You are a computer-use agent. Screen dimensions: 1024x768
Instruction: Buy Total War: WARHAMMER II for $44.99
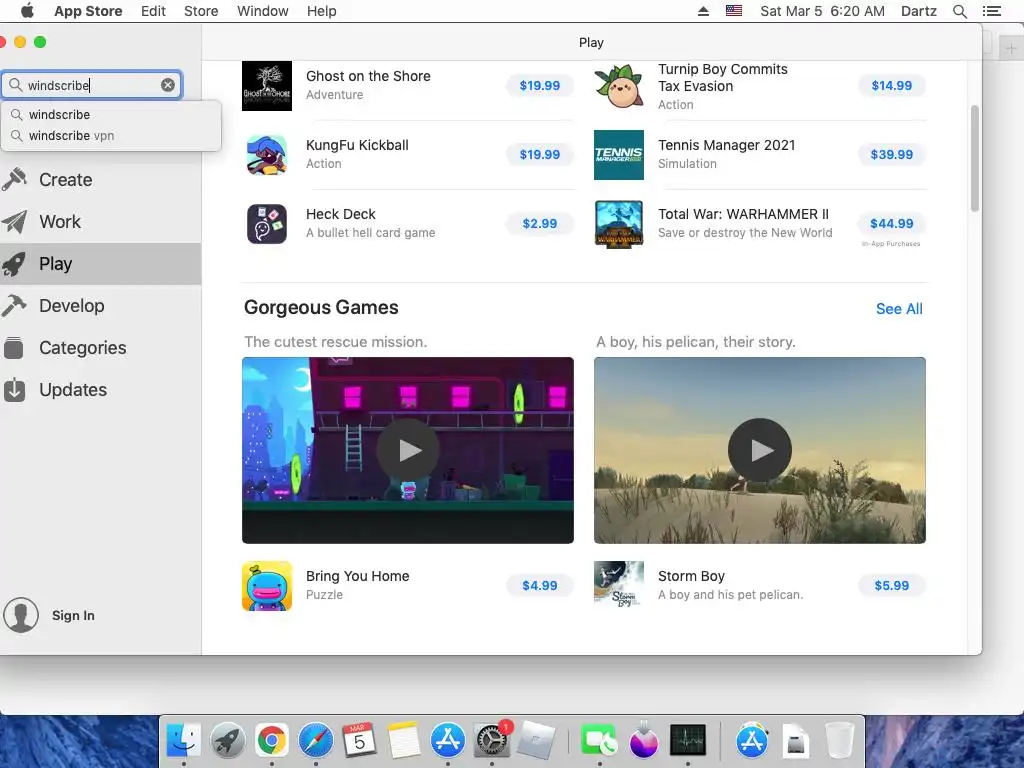point(891,224)
